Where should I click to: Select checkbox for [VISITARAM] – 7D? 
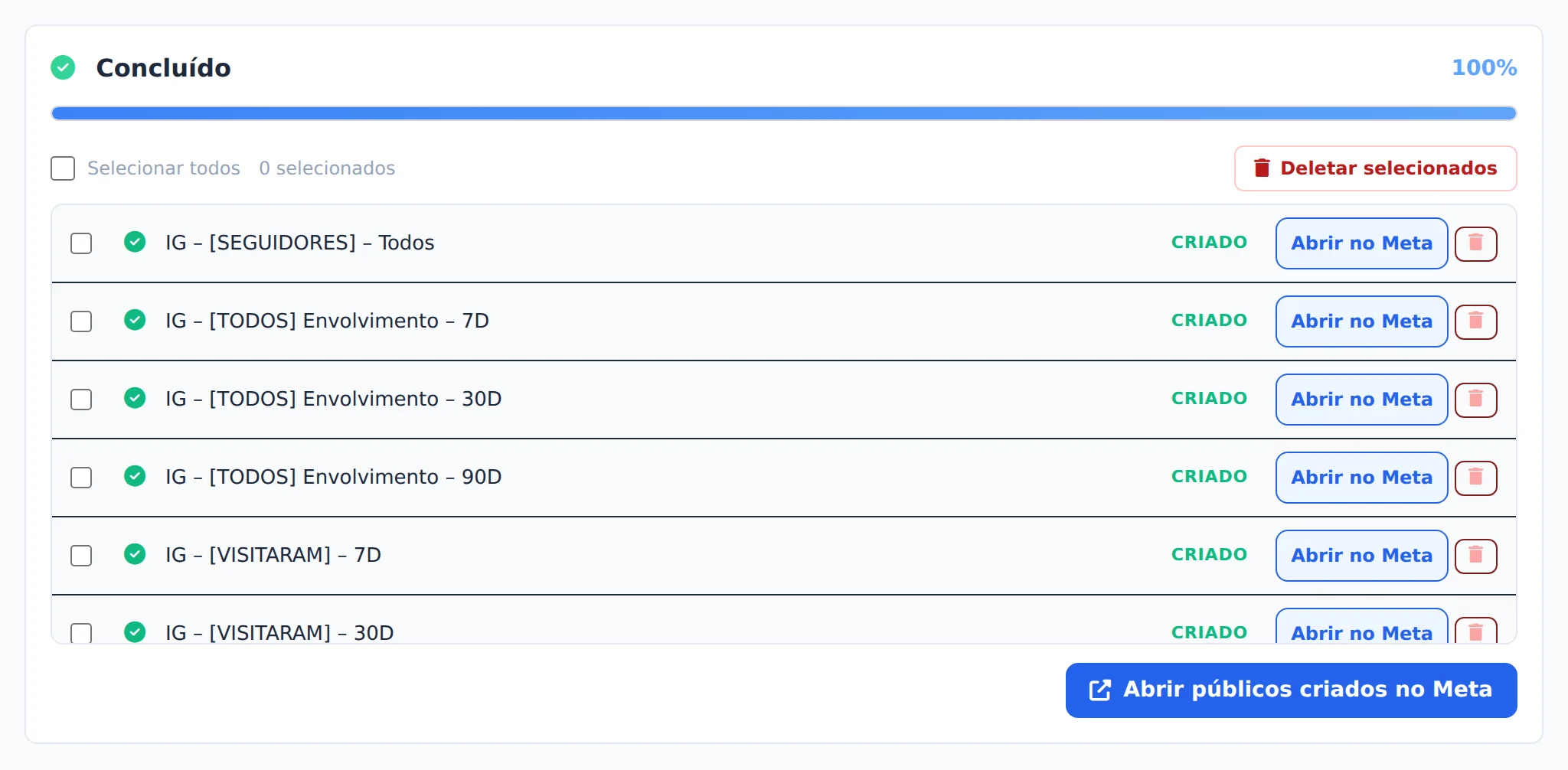[x=81, y=556]
